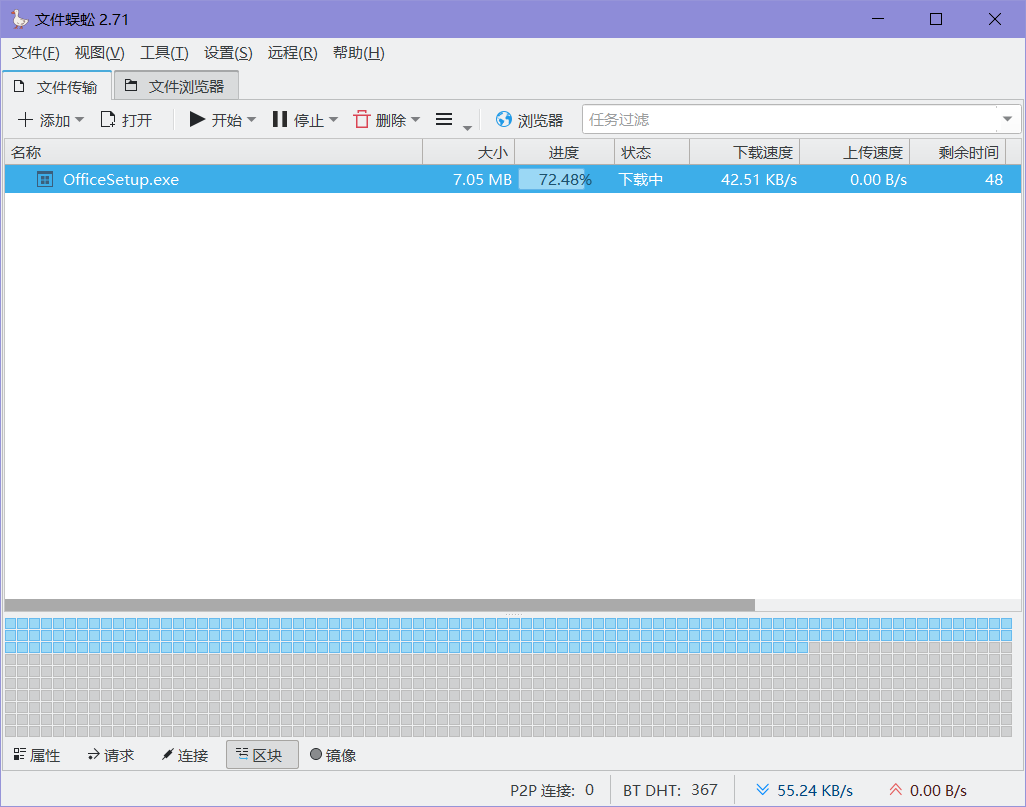Click the 打开 file icon
Image resolution: width=1026 pixels, height=807 pixels.
pos(108,120)
